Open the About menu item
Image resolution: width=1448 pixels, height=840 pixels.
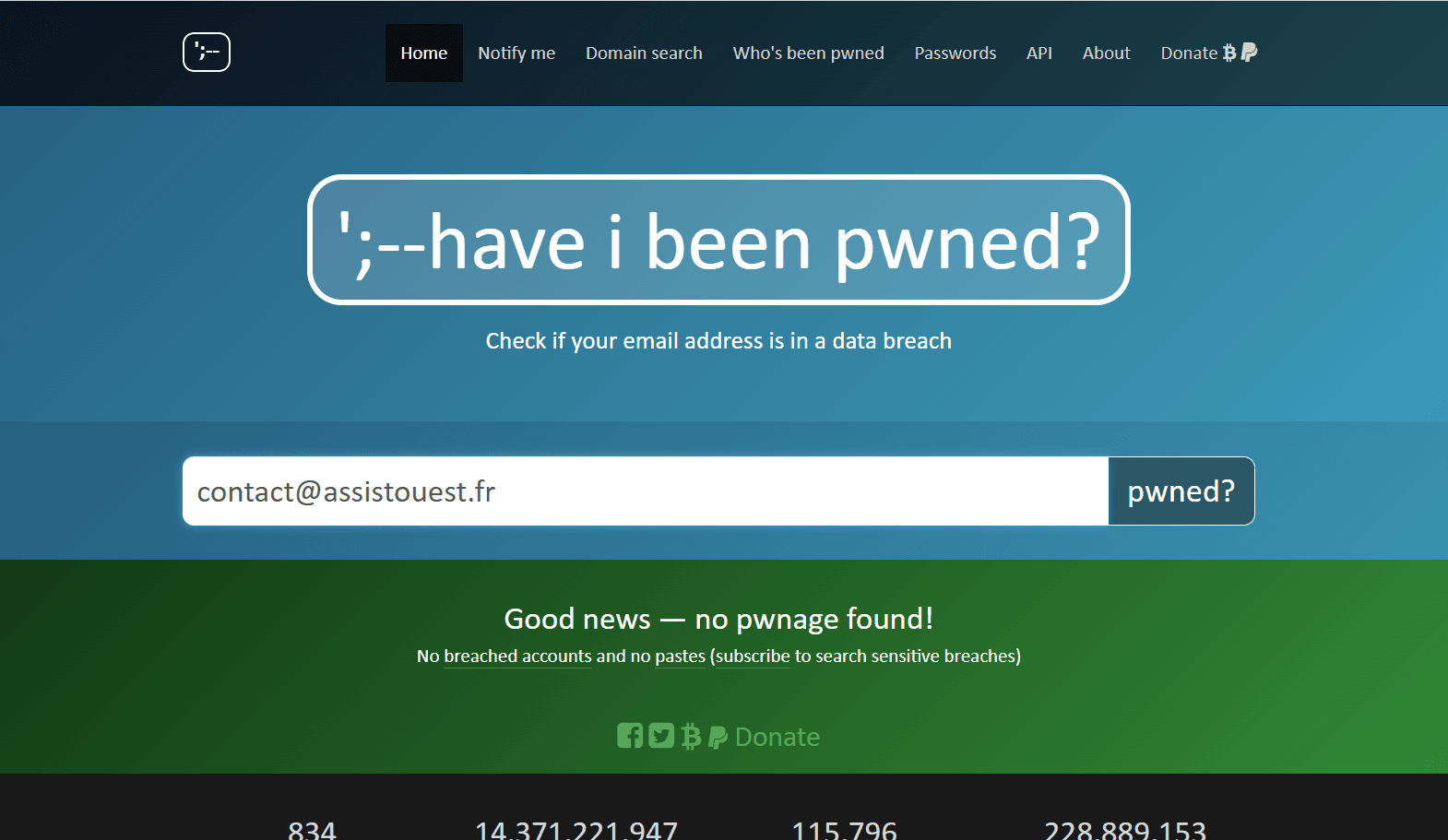click(1107, 53)
